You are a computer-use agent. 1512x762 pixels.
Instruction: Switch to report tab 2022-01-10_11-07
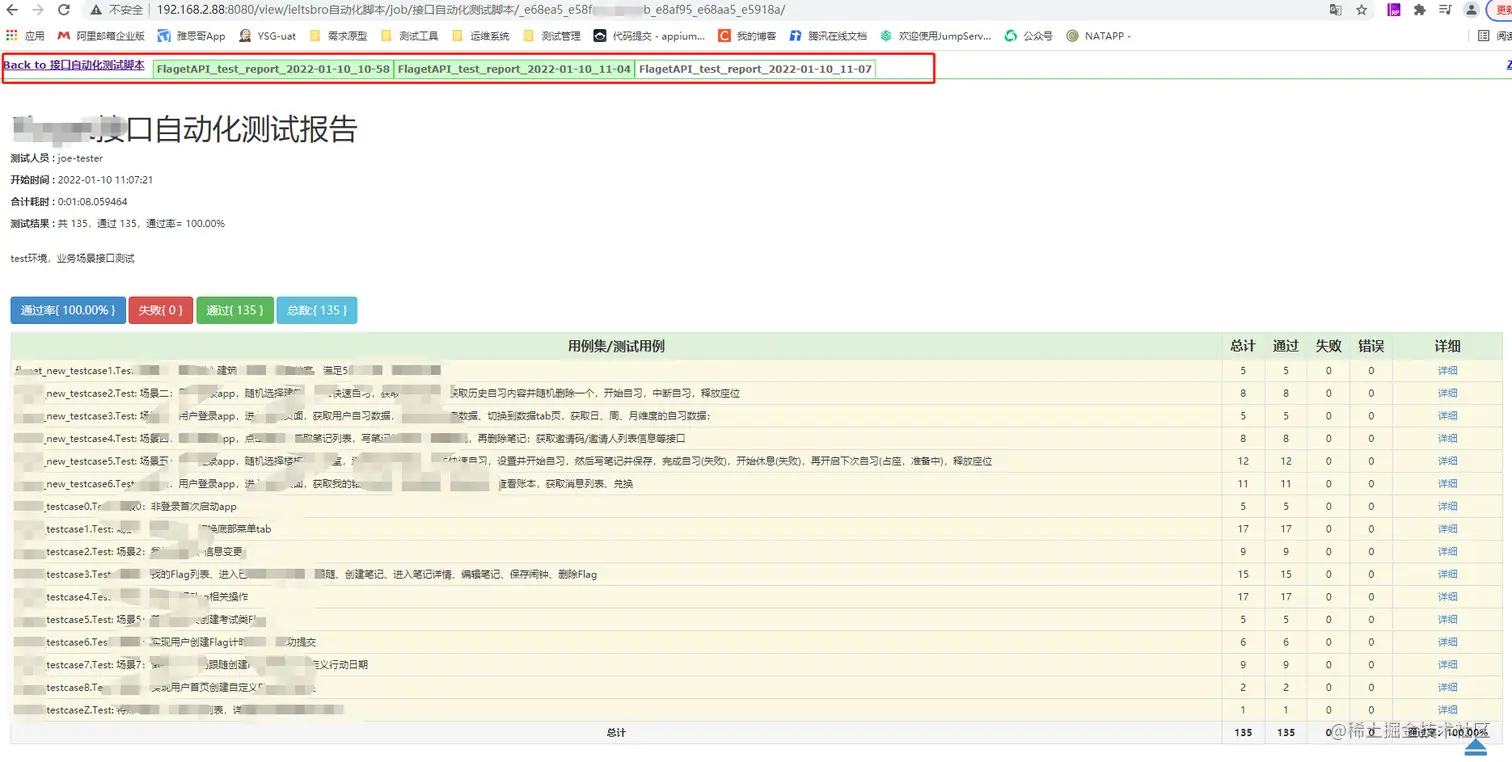755,69
